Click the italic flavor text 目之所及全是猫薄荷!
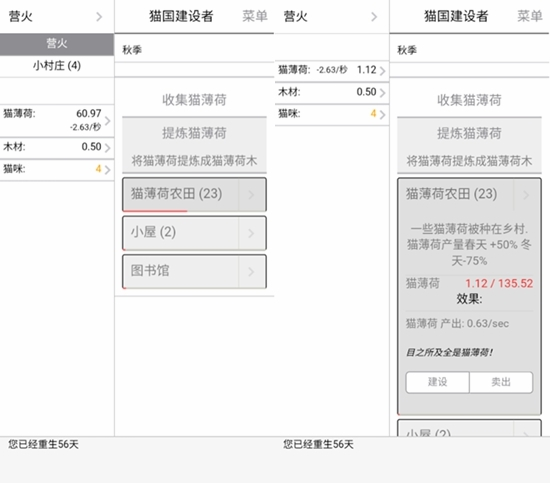Viewport: 550px width, 483px height. (x=450, y=353)
